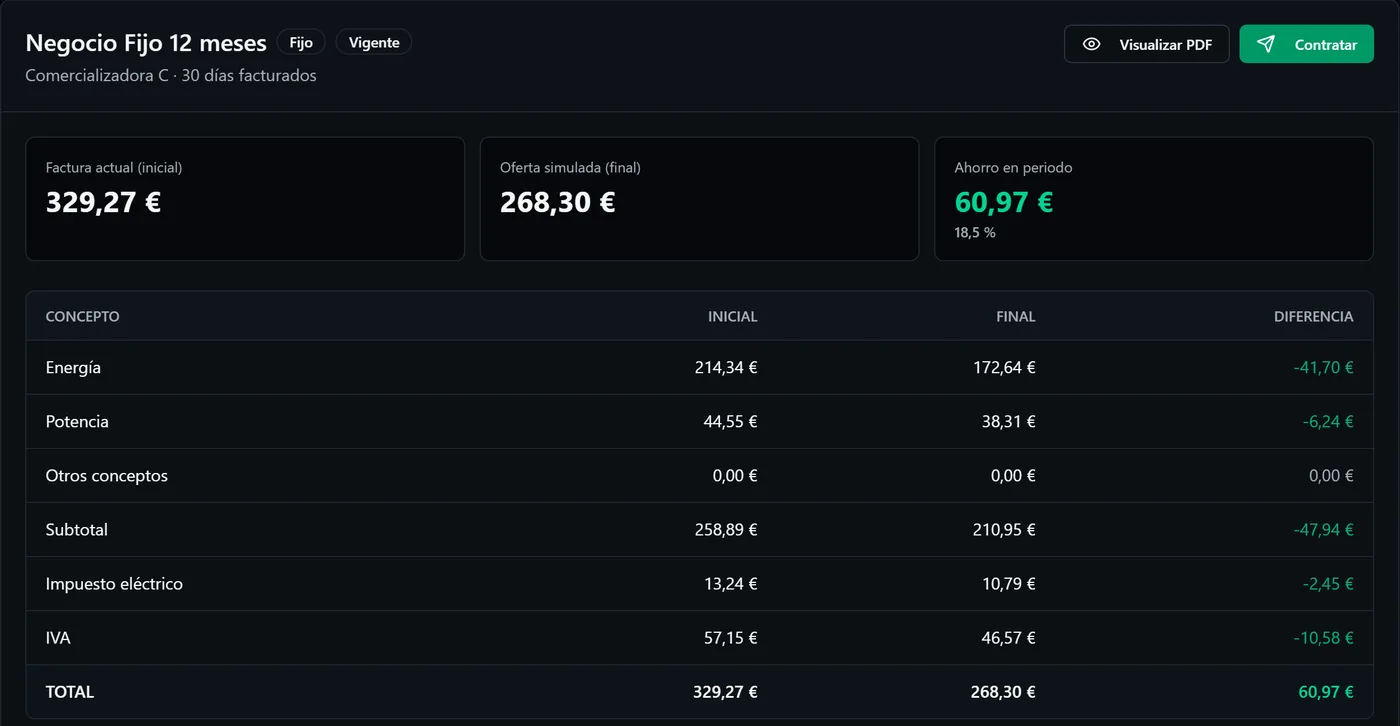Click the Oferta simulada (final) card
Screen dimensions: 1400x726
tap(699, 199)
